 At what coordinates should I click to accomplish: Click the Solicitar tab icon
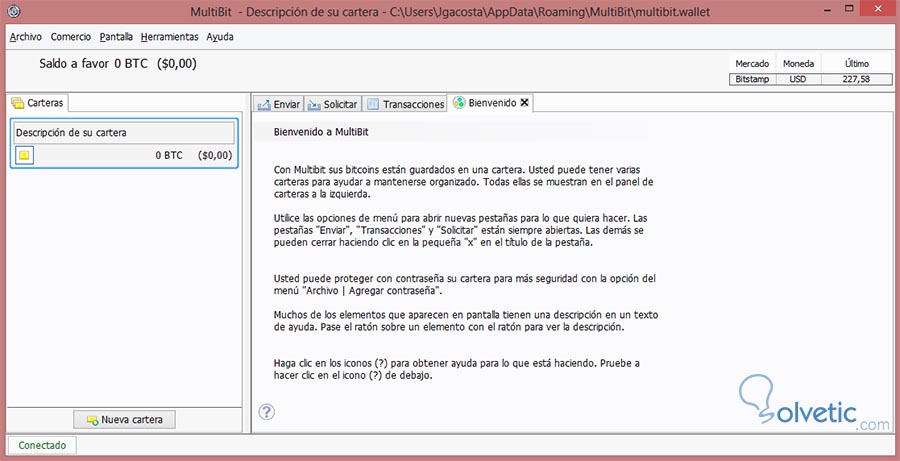click(314, 104)
